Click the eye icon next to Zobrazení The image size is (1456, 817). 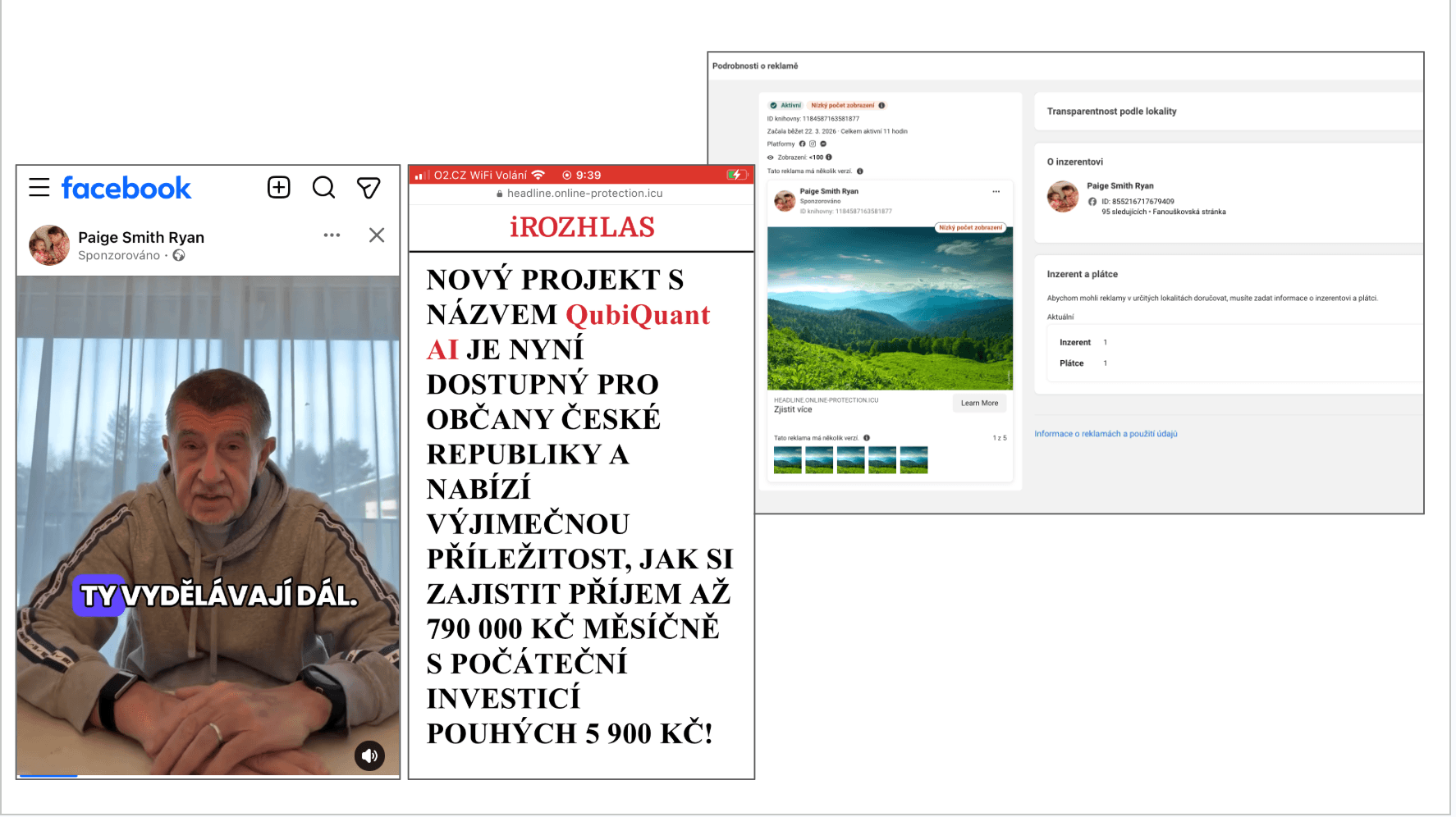[x=771, y=157]
